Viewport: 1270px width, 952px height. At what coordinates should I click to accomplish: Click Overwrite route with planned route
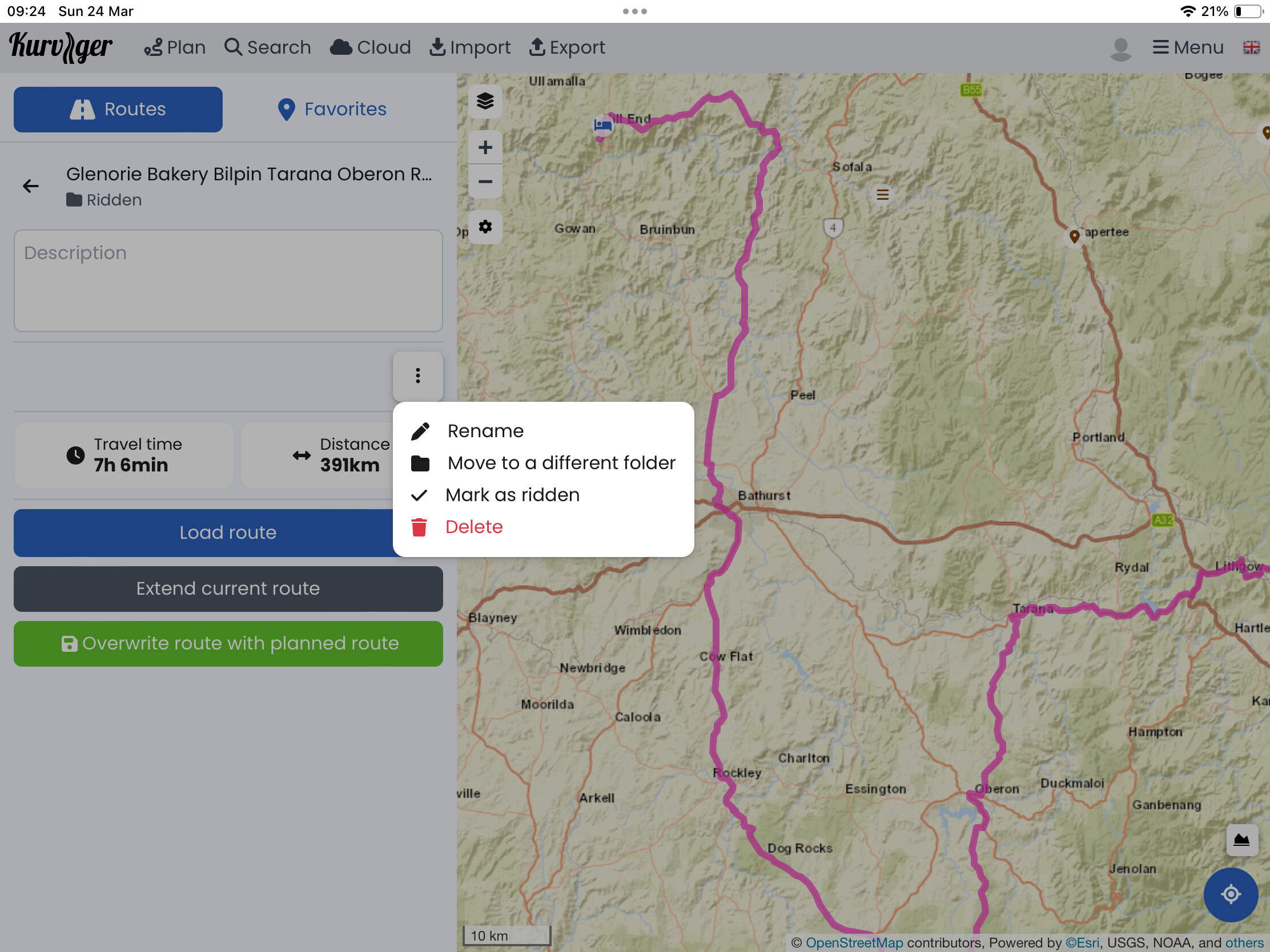(228, 644)
